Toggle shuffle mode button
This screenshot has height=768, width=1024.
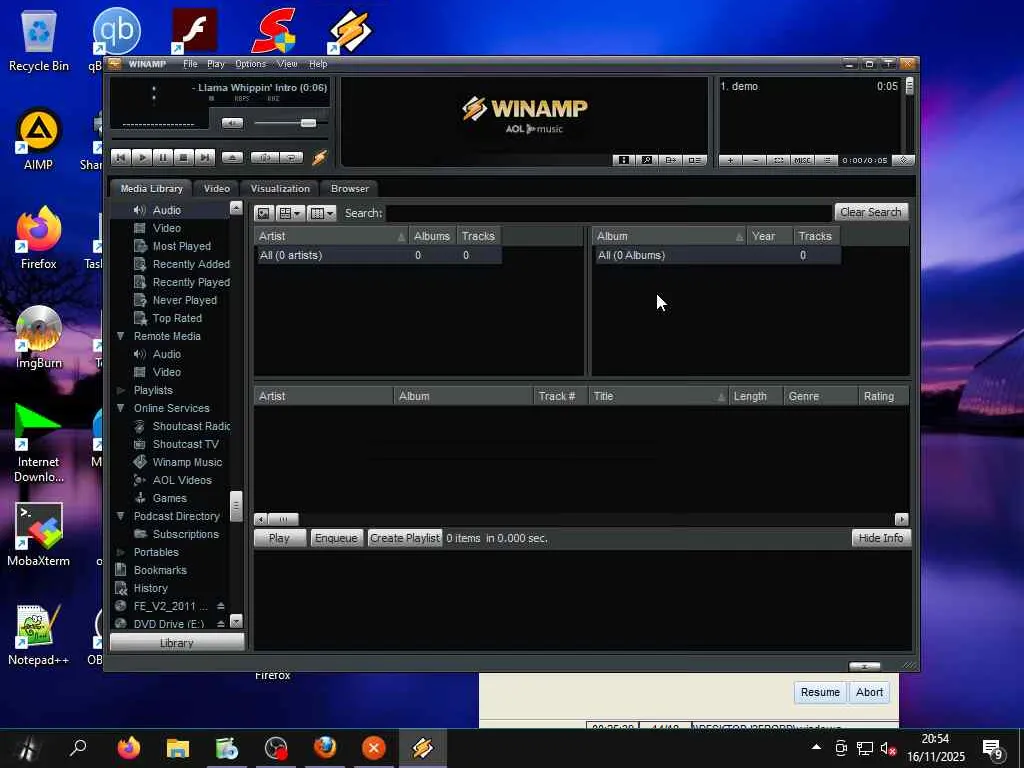pos(264,157)
